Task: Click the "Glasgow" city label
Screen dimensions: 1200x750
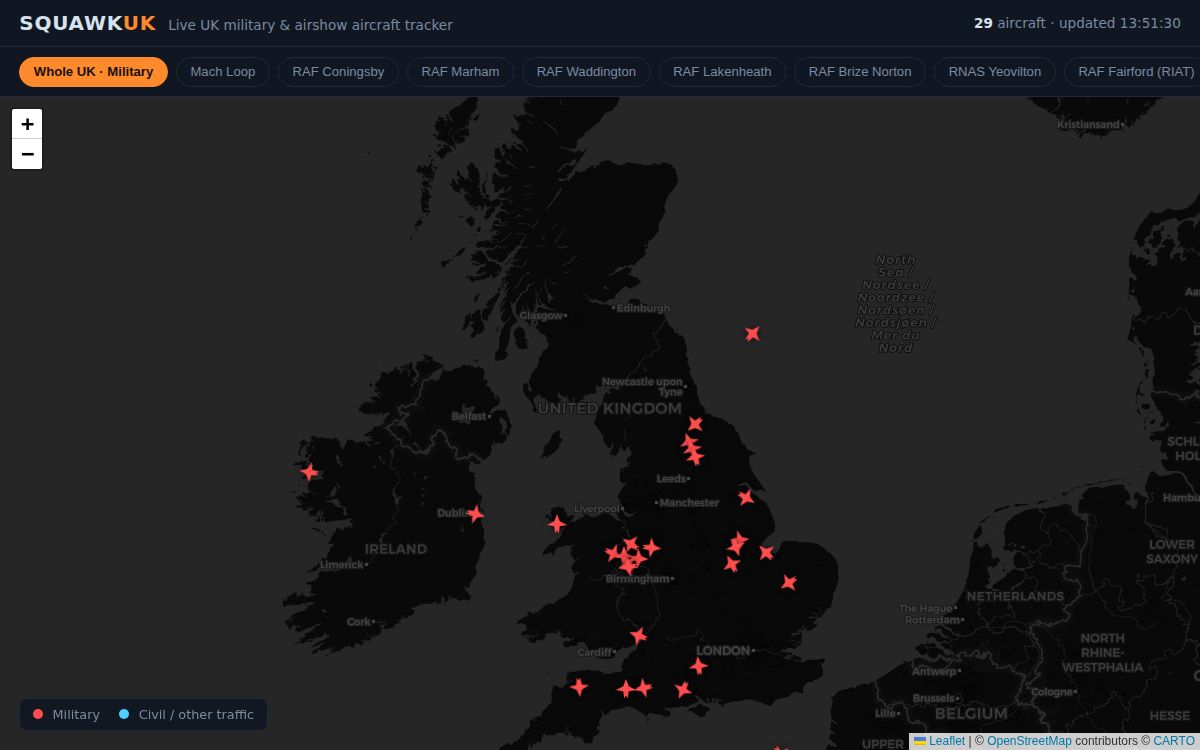Action: [x=541, y=315]
